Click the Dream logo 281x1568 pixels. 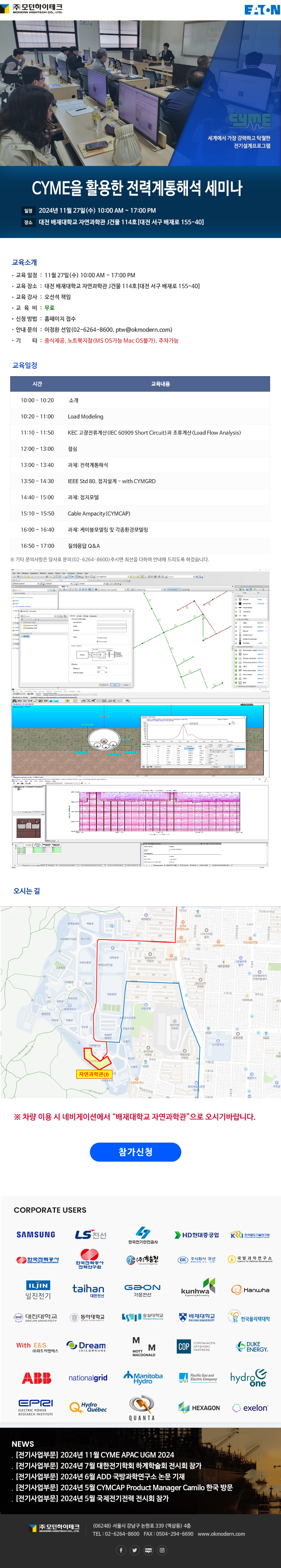tap(86, 1346)
